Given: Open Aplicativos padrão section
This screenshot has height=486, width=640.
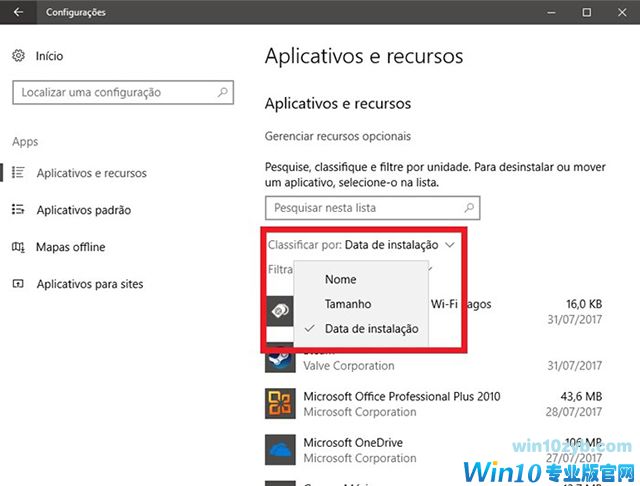Looking at the screenshot, I should pyautogui.click(x=84, y=210).
